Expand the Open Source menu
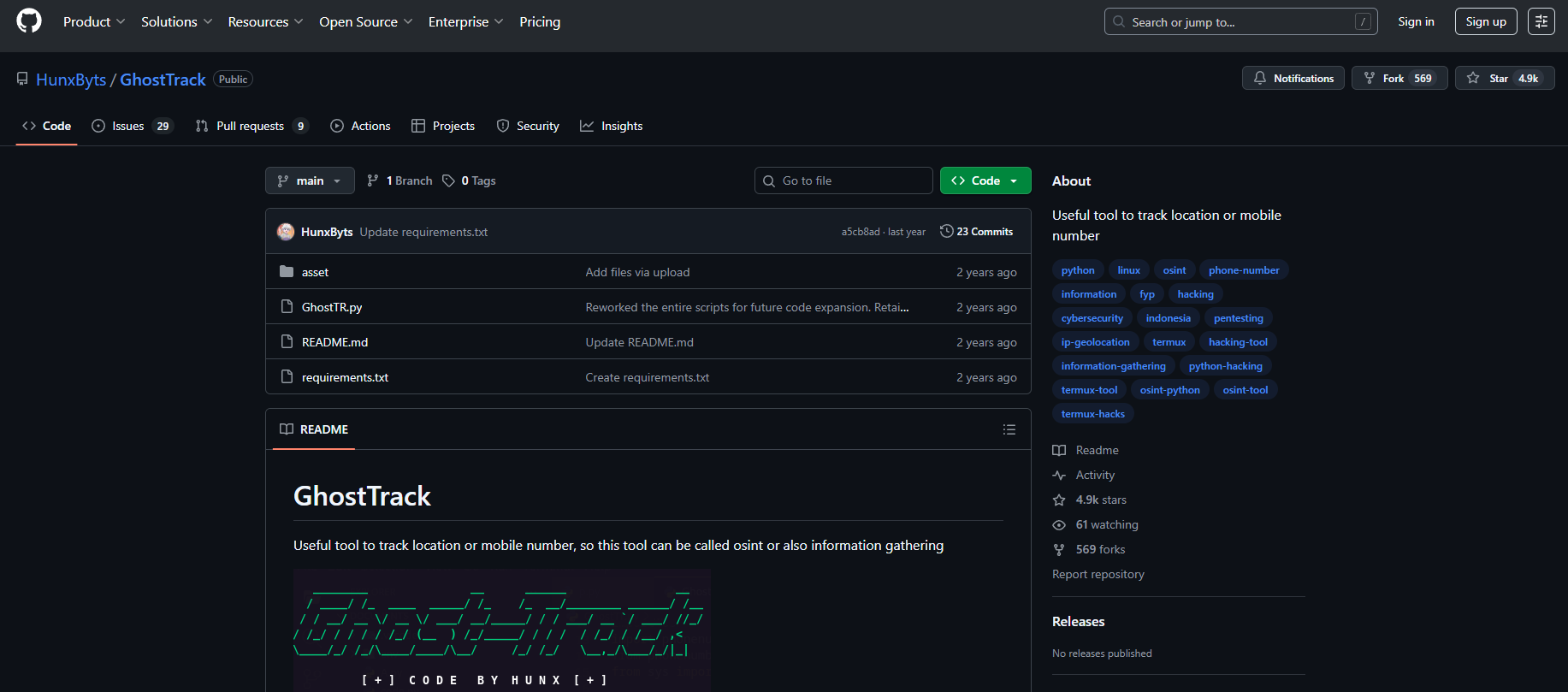1568x692 pixels. point(365,21)
